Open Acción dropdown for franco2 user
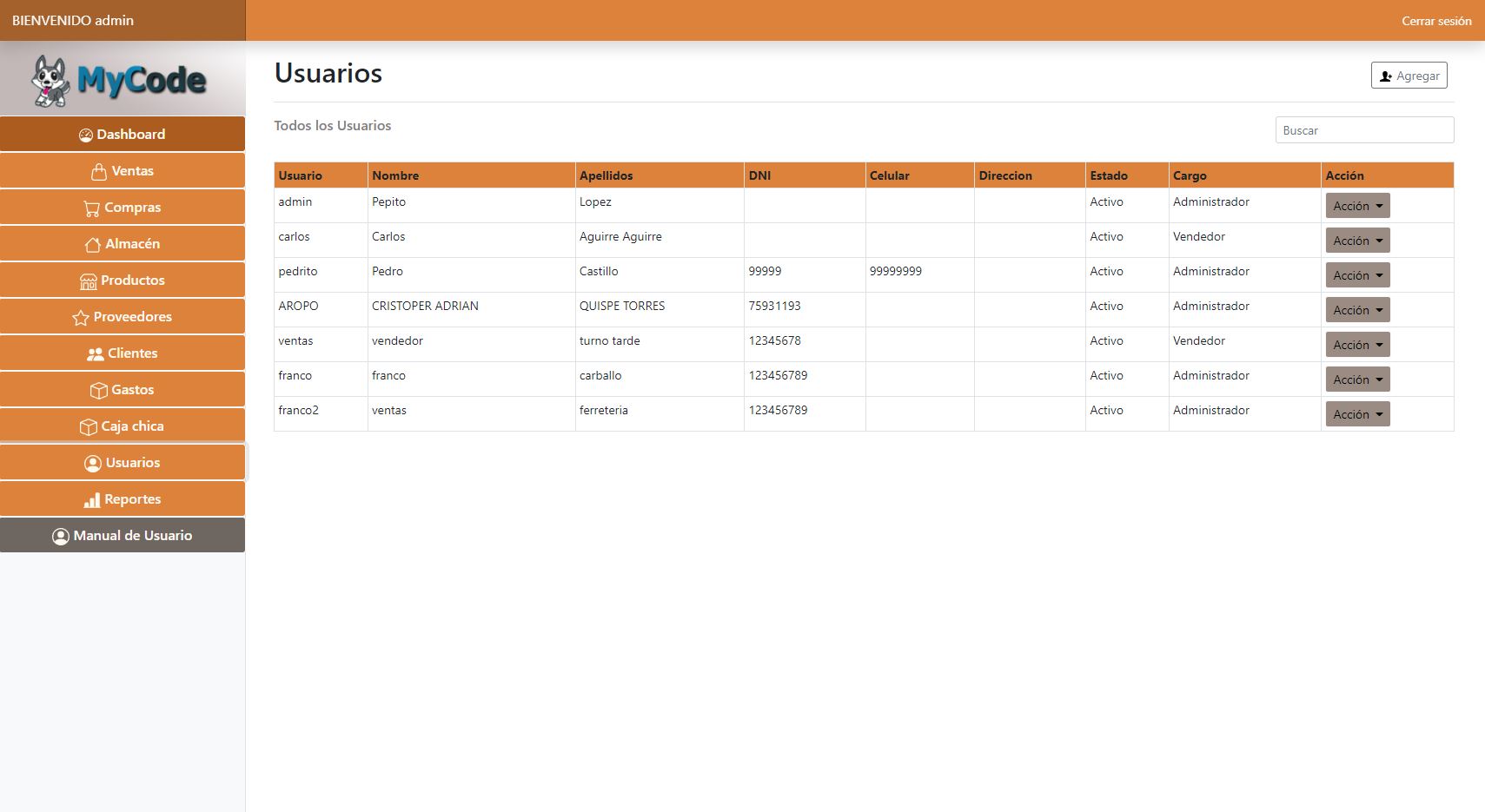 [x=1357, y=414]
